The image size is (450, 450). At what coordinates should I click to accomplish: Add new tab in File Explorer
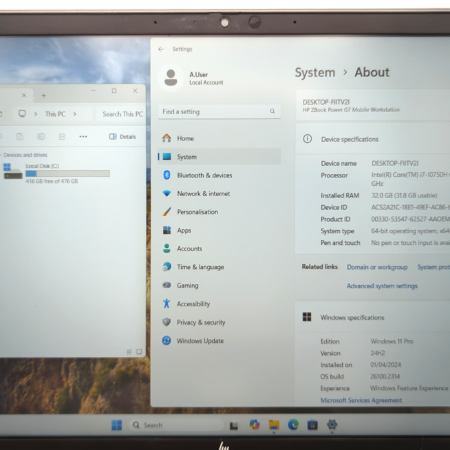pyautogui.click(x=44, y=96)
